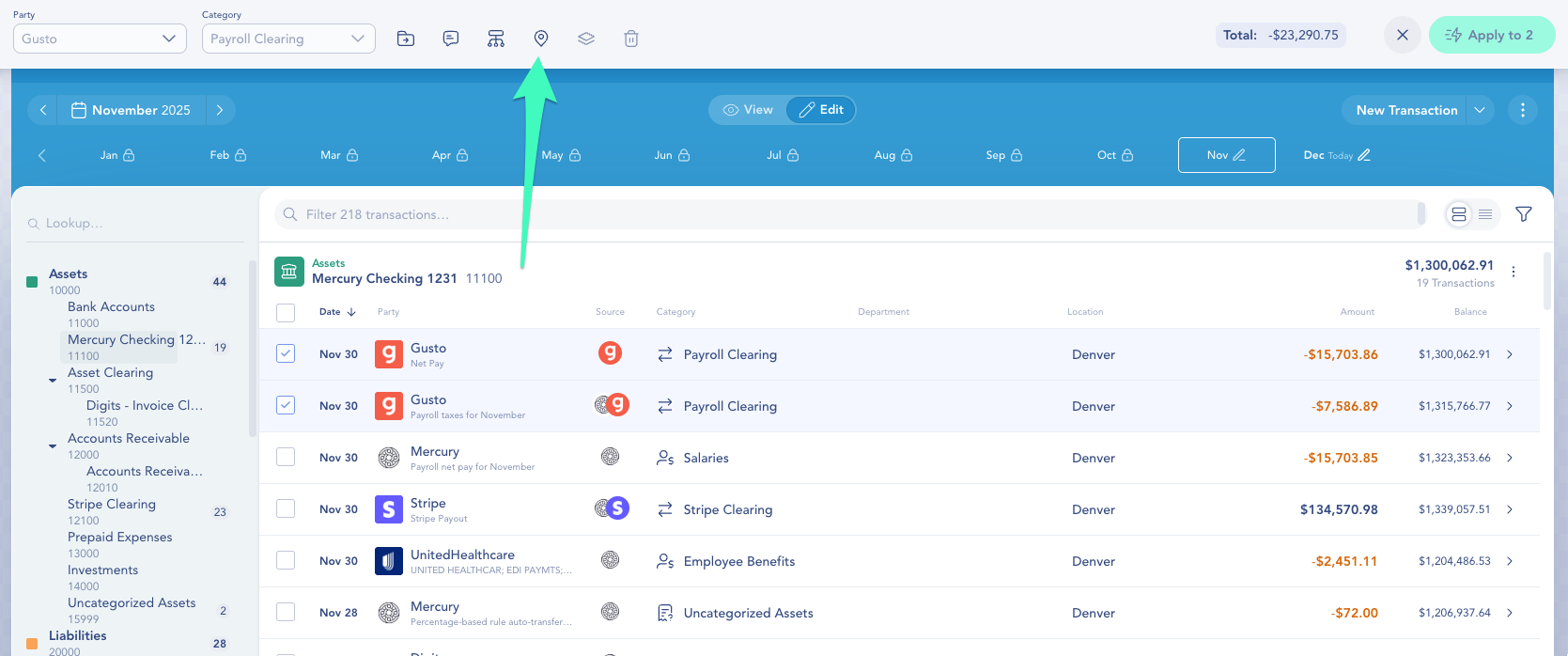The image size is (1568, 656).
Task: Click the trash delete icon
Action: click(x=631, y=39)
